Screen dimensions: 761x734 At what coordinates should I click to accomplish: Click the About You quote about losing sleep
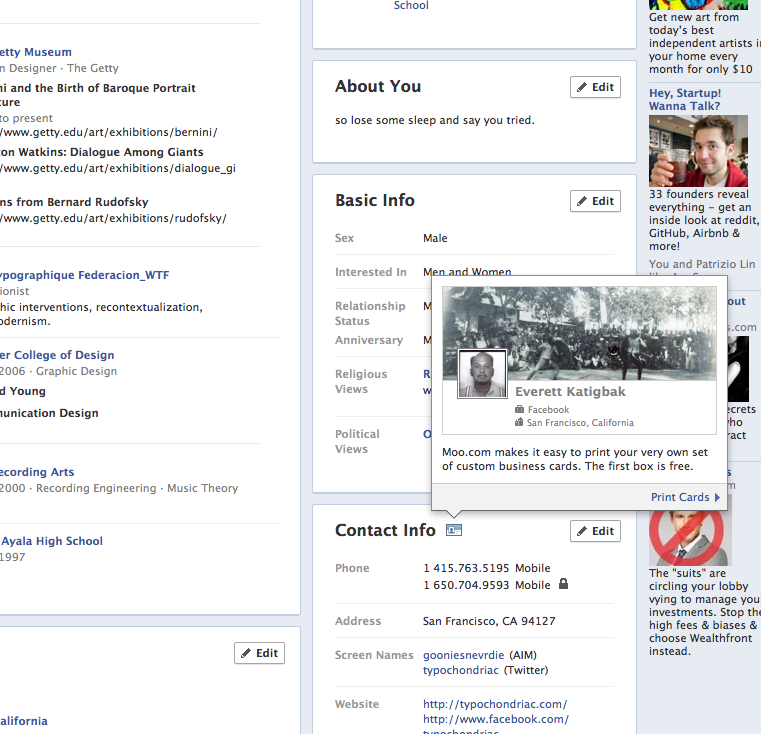[434, 120]
